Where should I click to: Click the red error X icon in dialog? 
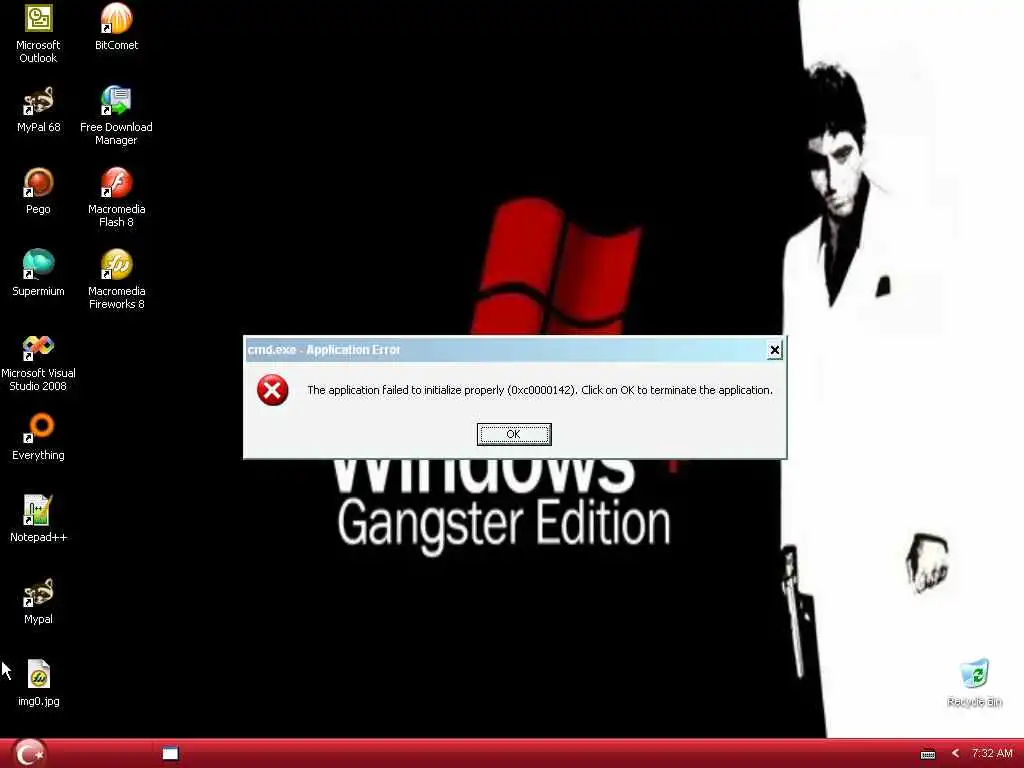click(272, 391)
